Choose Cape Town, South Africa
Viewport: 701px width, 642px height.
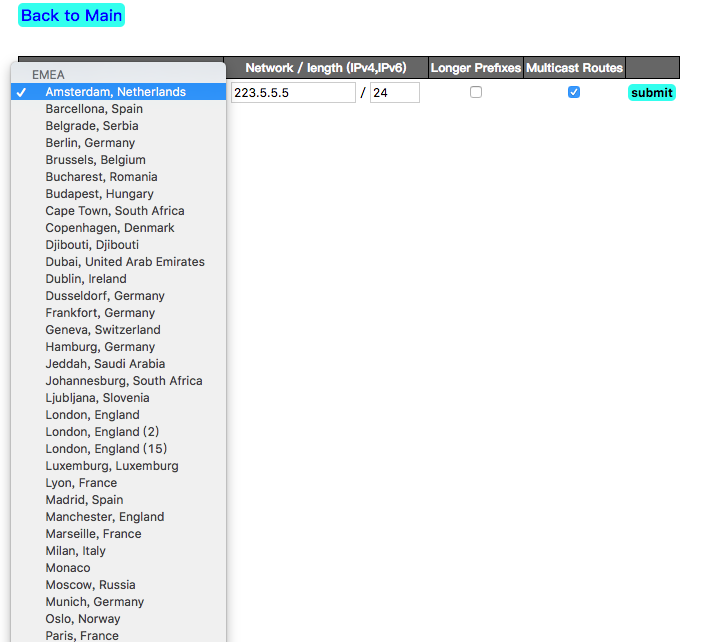click(115, 211)
